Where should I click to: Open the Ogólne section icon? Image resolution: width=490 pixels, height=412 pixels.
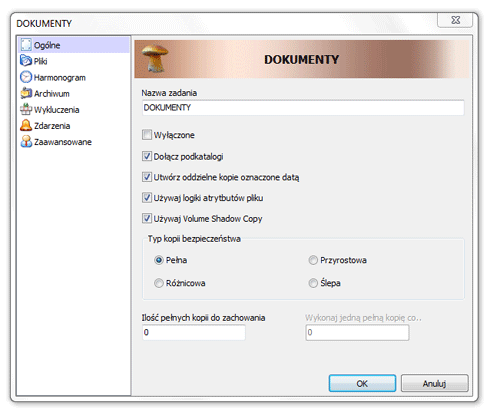coord(26,45)
